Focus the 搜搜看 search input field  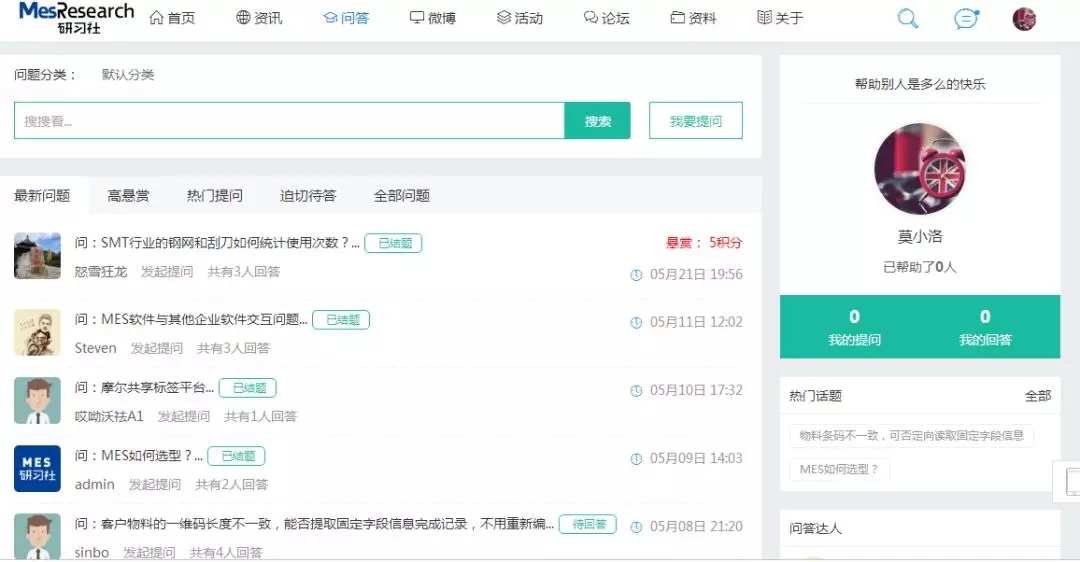click(x=289, y=121)
